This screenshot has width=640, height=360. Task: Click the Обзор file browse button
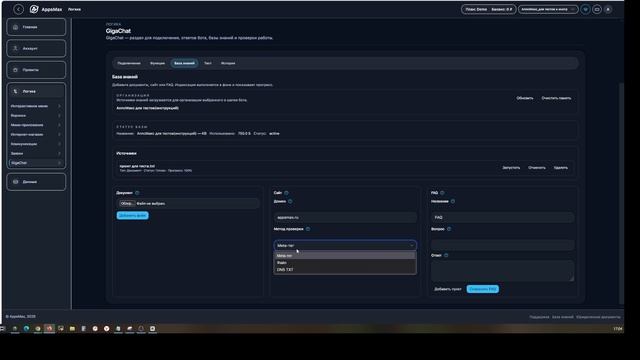pyautogui.click(x=127, y=203)
